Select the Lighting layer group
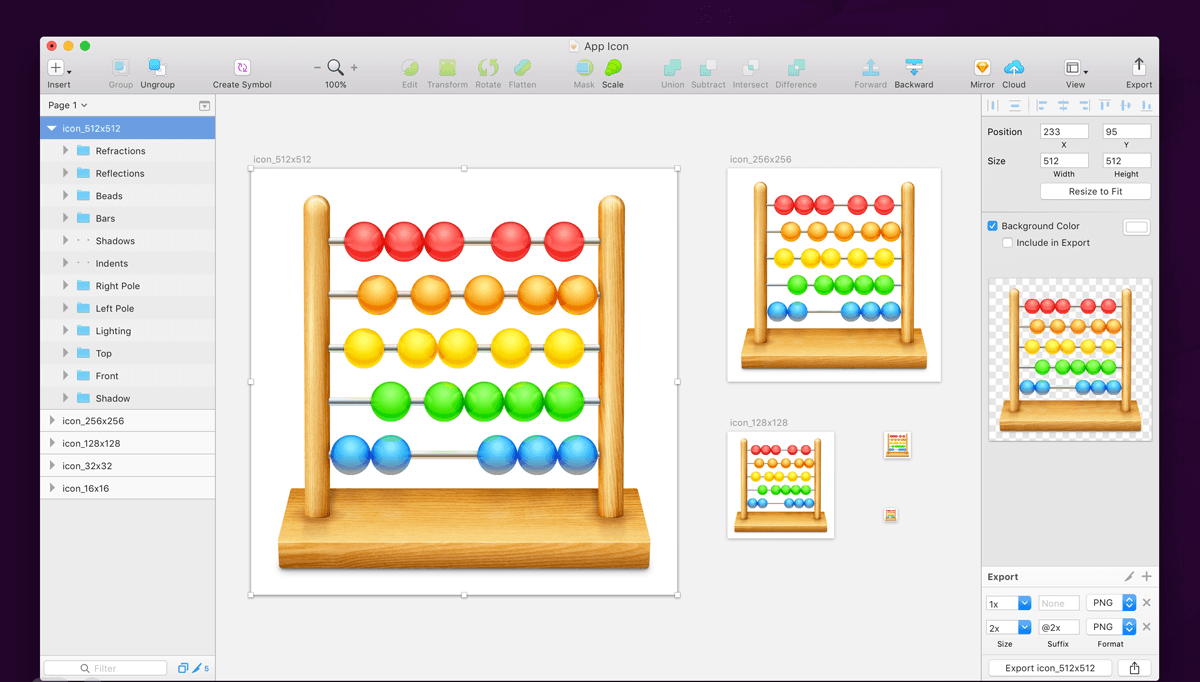Image resolution: width=1200 pixels, height=682 pixels. pyautogui.click(x=128, y=331)
